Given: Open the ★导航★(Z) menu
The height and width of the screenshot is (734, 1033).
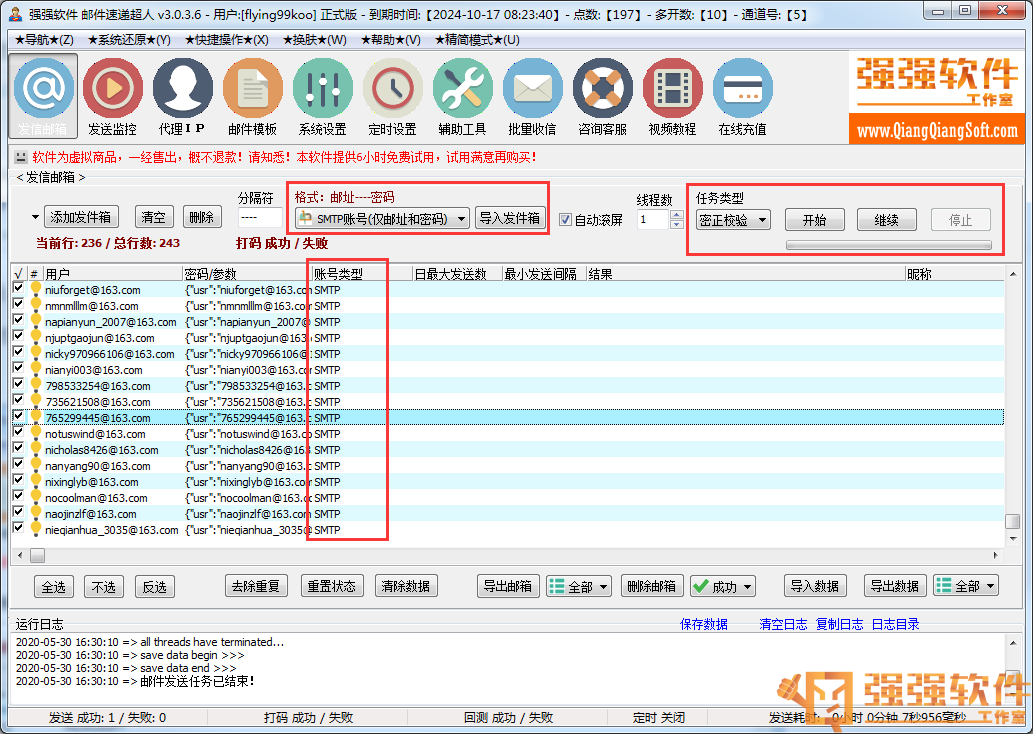Looking at the screenshot, I should click(44, 40).
